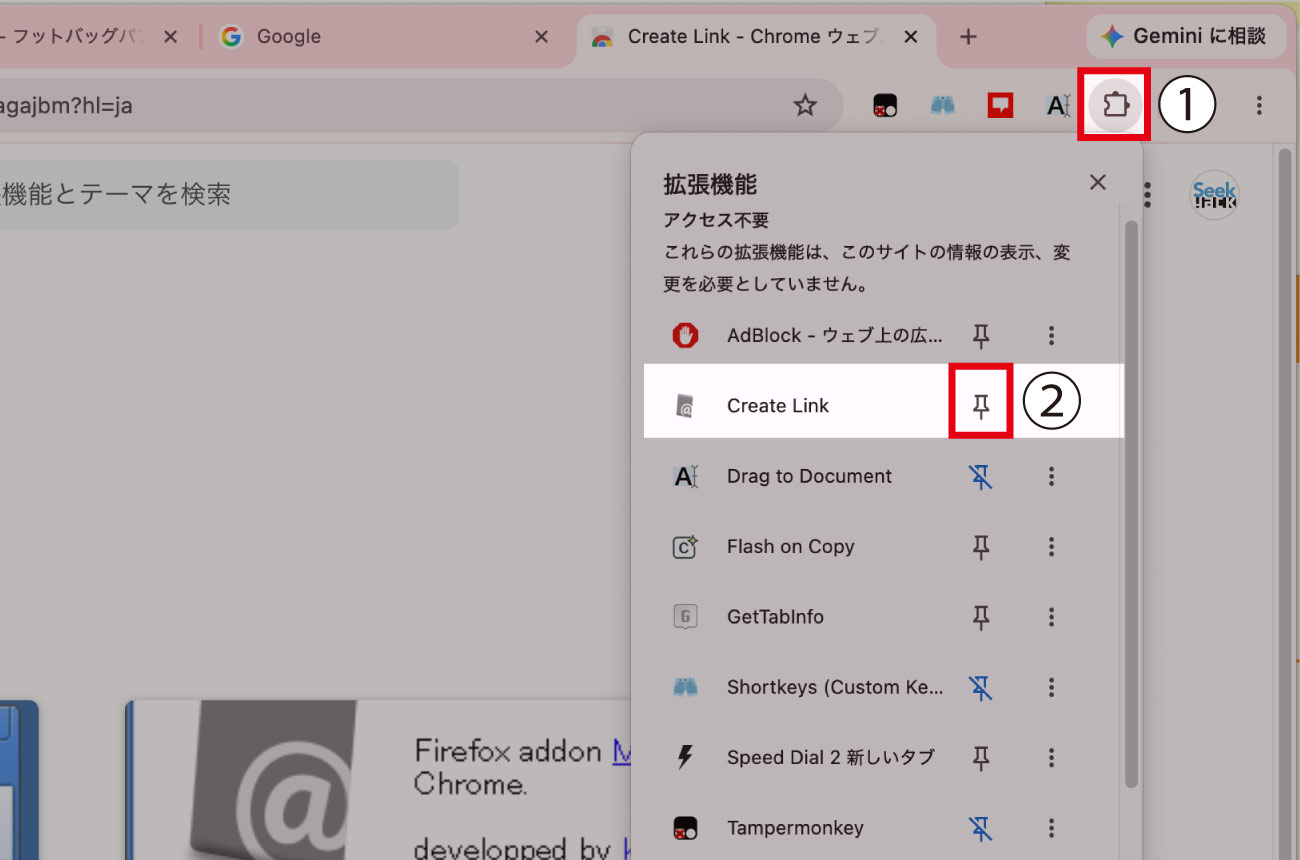Select the AdBlock extension entry
This screenshot has width=1300, height=860.
coord(834,335)
